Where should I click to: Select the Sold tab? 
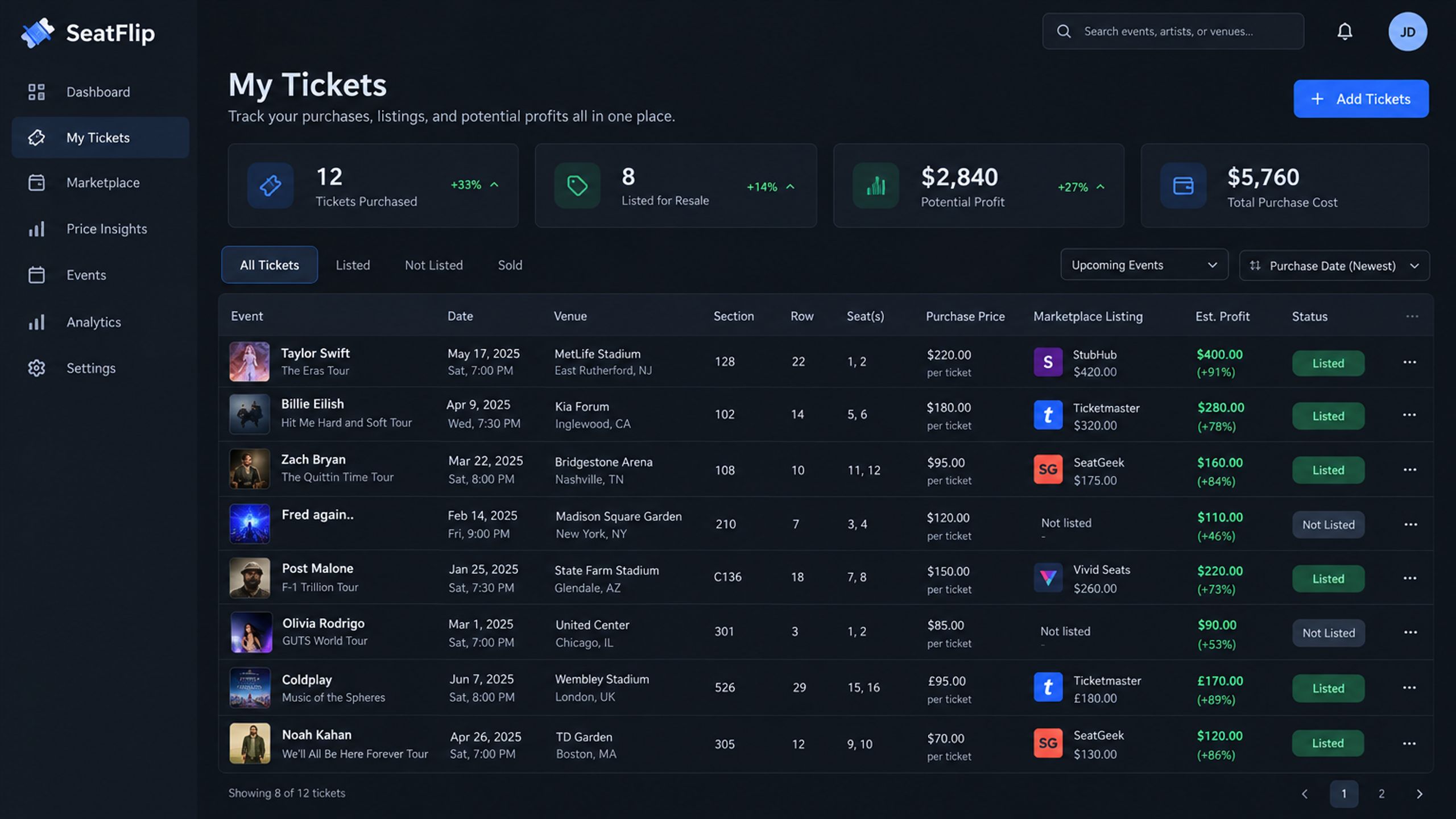[510, 265]
